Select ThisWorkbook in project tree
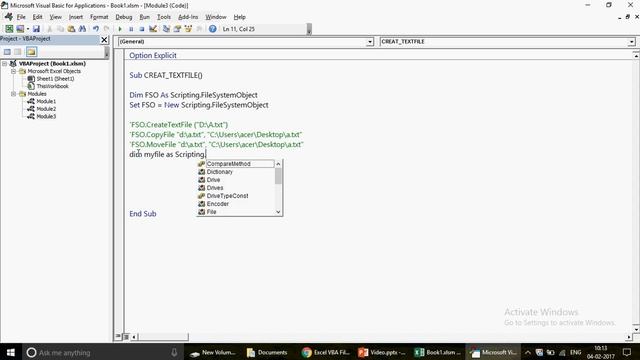The image size is (640, 360). coord(52,86)
